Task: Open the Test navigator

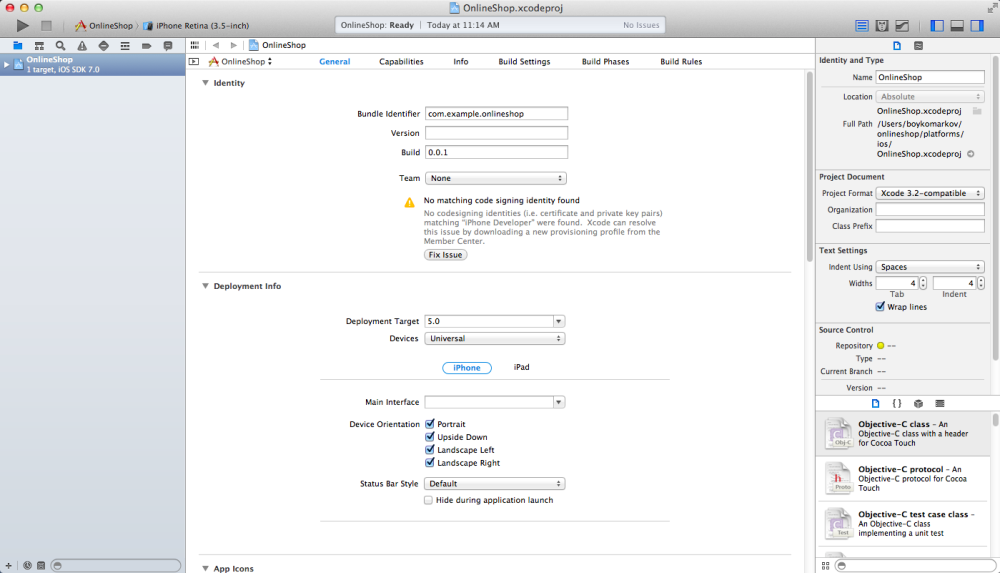Action: [x=103, y=45]
